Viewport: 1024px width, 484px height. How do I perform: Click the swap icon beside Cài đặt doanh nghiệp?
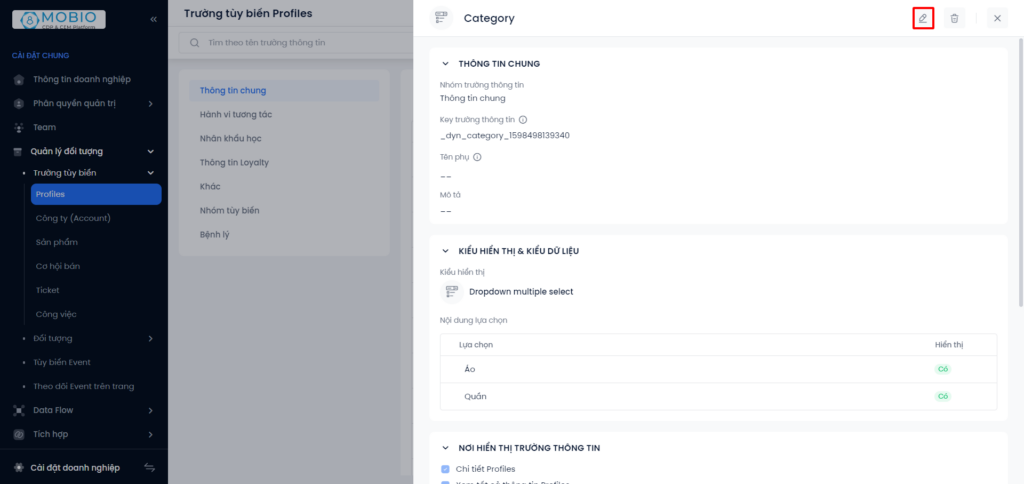click(150, 468)
